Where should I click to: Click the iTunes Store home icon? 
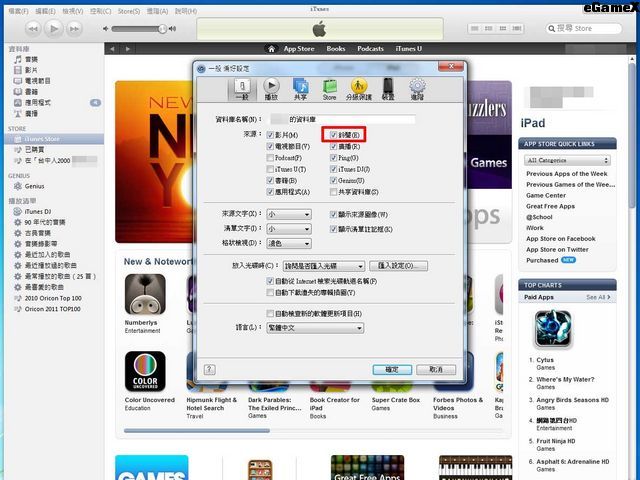click(x=271, y=49)
